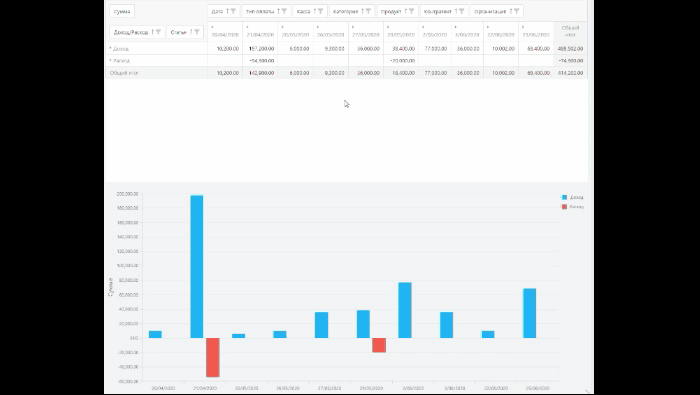Toggle the sort arrow on the Продукт field
The height and width of the screenshot is (395, 700).
coord(405,11)
